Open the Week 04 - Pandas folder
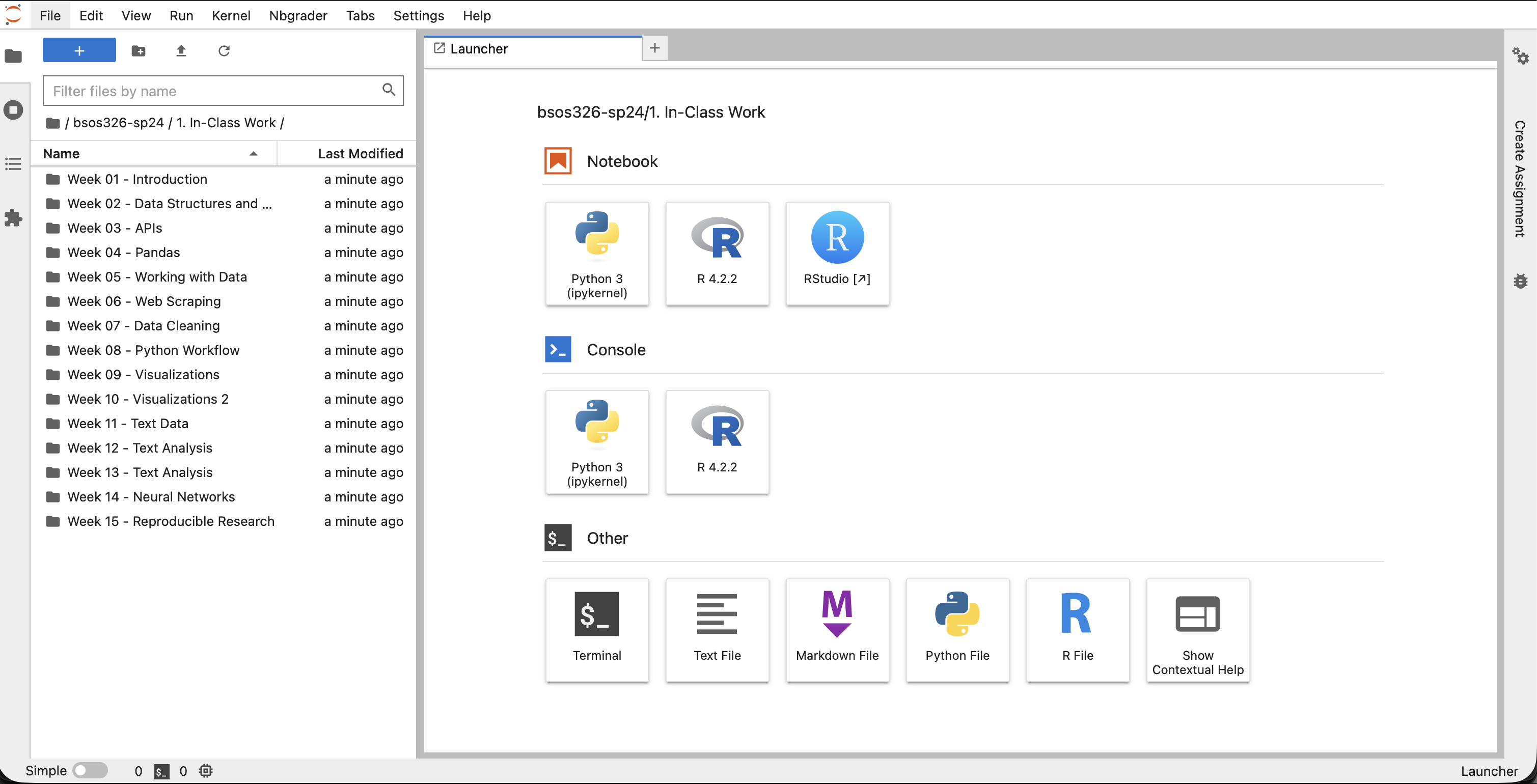 [x=124, y=253]
